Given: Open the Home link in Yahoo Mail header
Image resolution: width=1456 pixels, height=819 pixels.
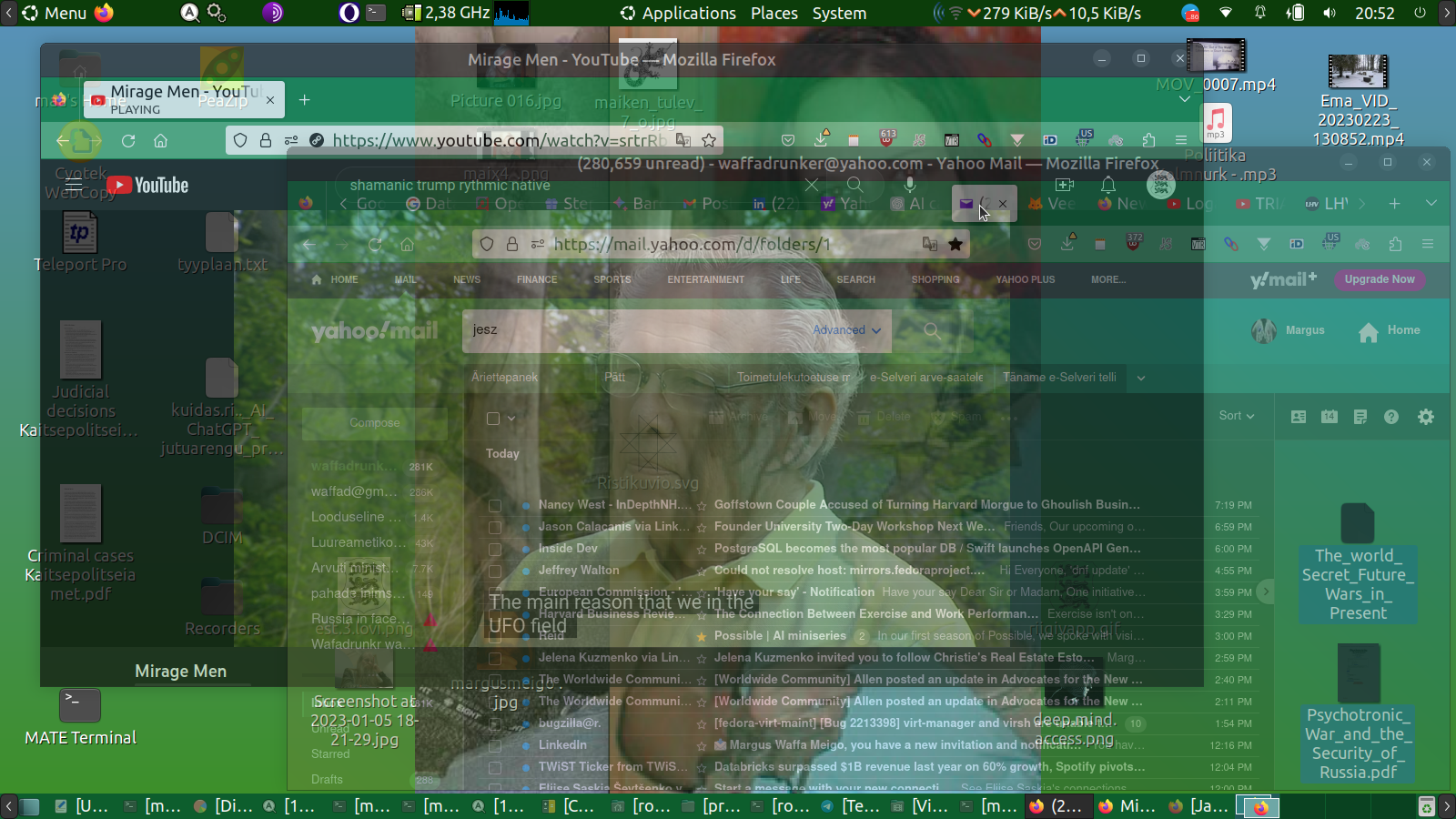Looking at the screenshot, I should coord(1389,331).
